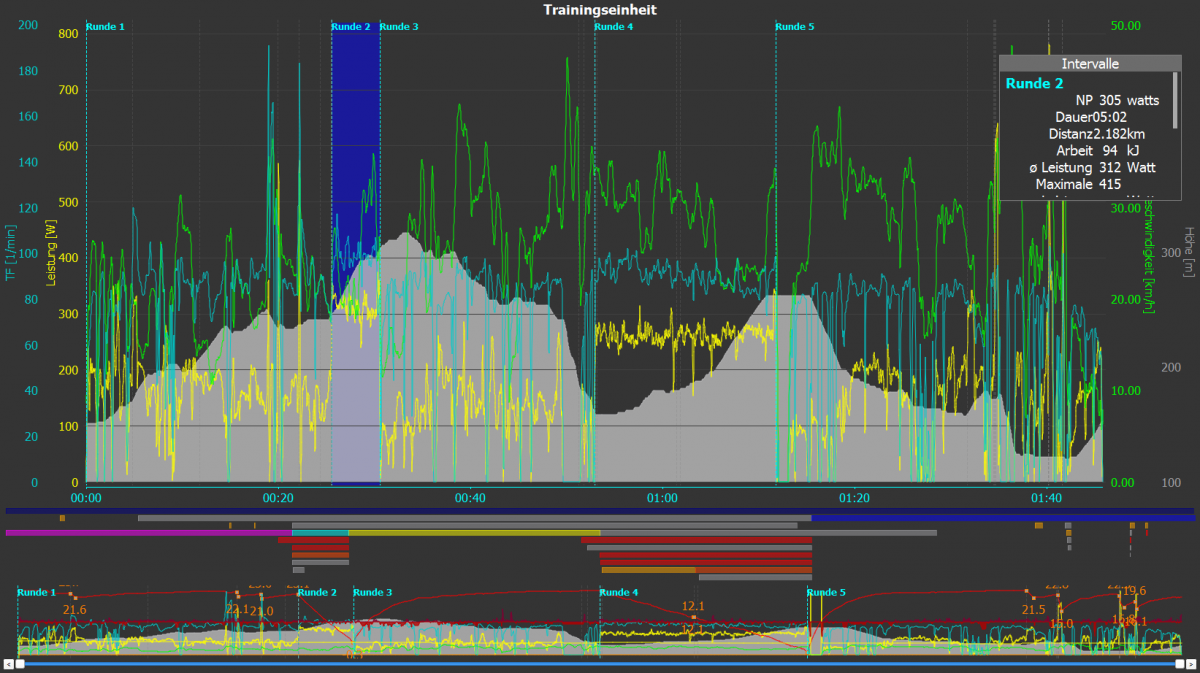Click the Intervalle panel header

point(1090,63)
